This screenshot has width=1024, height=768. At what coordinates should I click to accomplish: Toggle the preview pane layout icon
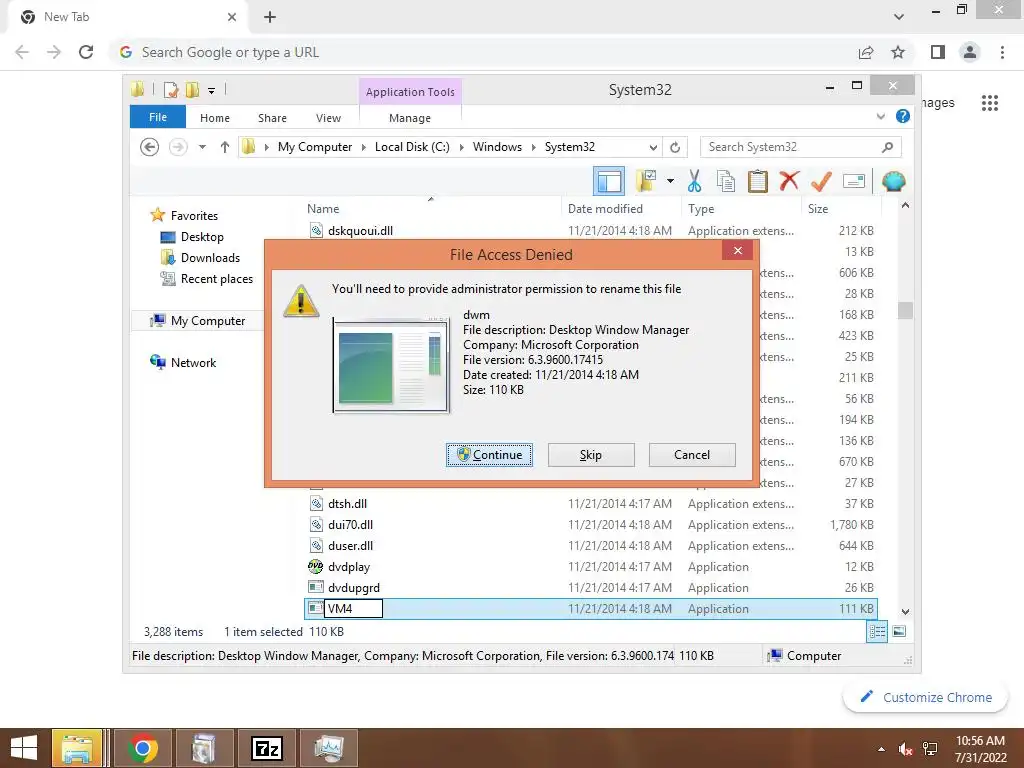tap(609, 181)
